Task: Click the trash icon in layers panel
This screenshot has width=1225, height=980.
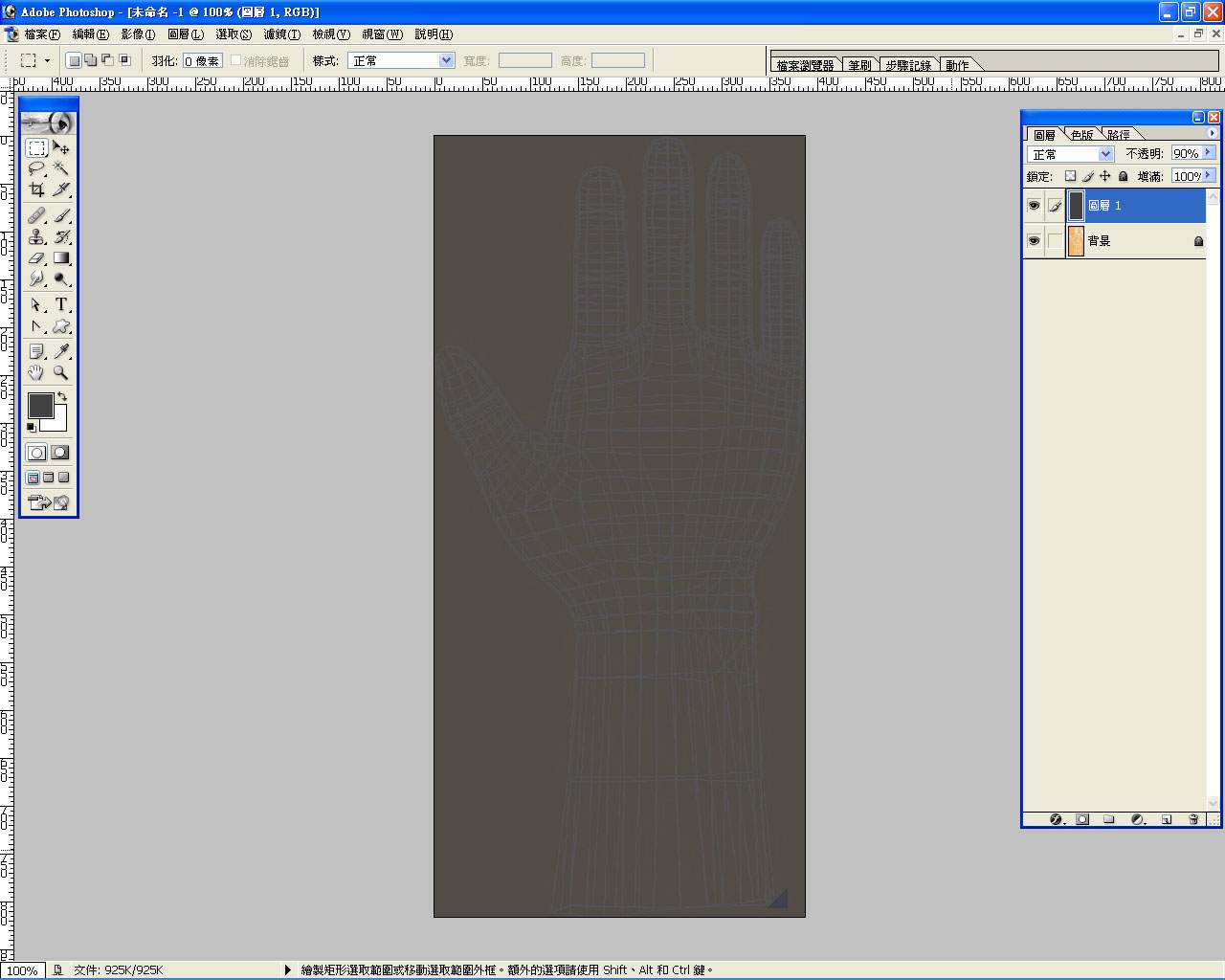Action: [x=1193, y=819]
